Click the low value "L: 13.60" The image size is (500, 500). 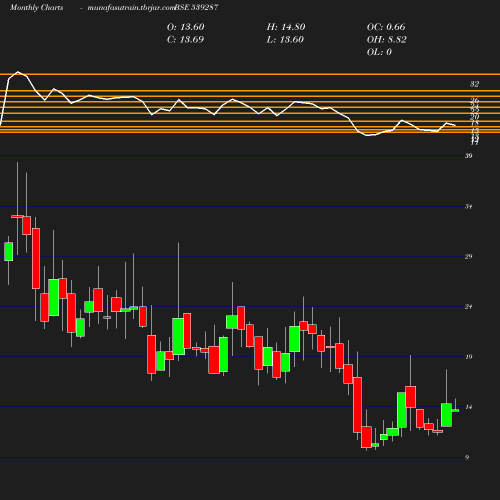pos(285,39)
